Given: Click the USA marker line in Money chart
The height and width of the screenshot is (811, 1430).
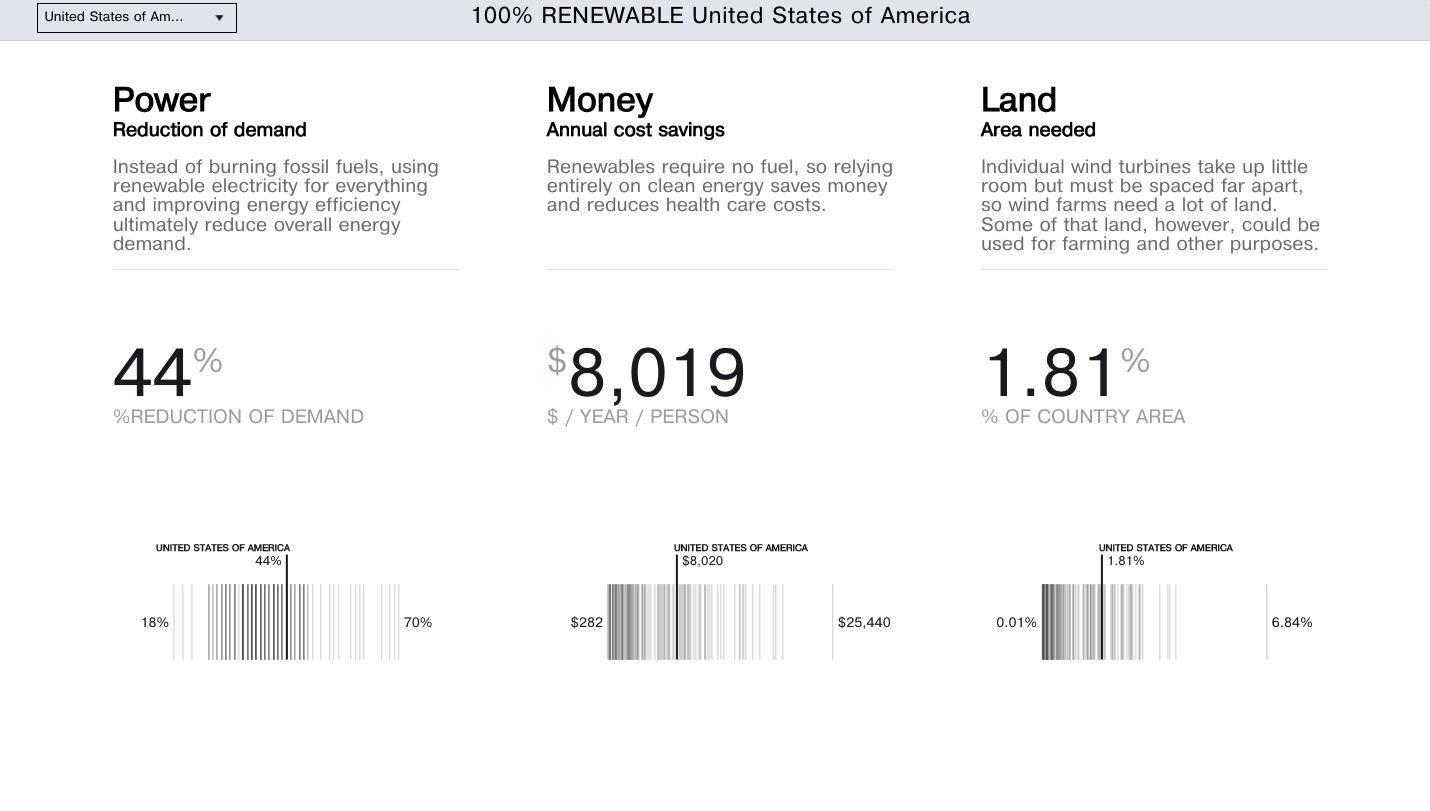Looking at the screenshot, I should pos(677,620).
